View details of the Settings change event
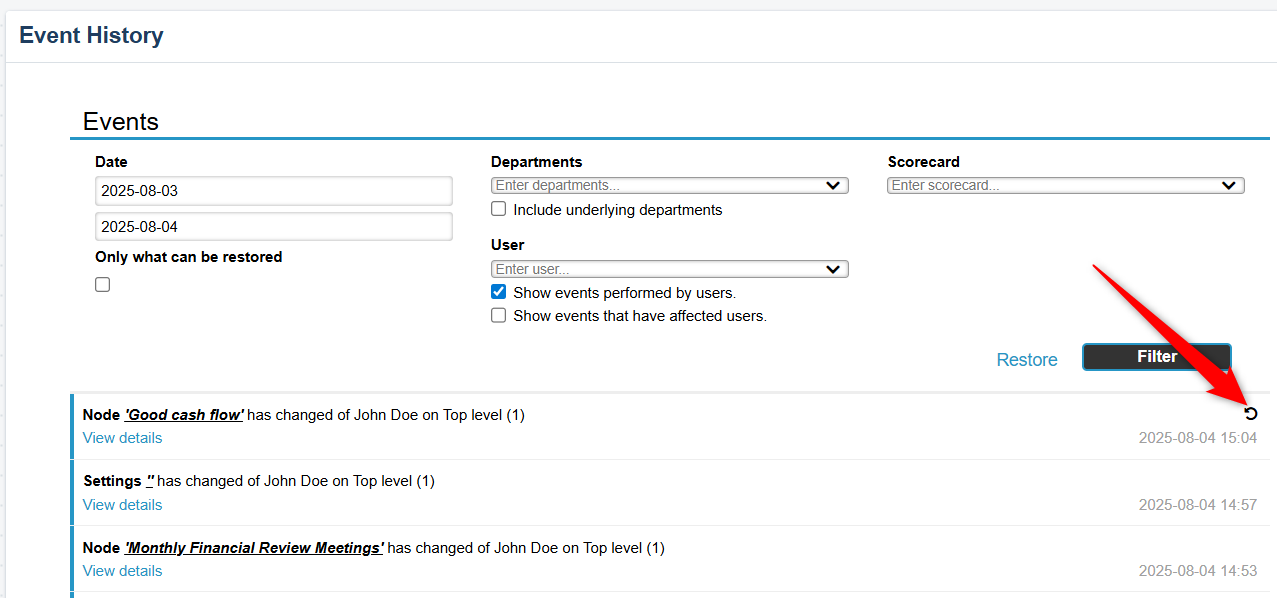Image resolution: width=1277 pixels, height=598 pixels. [122, 505]
